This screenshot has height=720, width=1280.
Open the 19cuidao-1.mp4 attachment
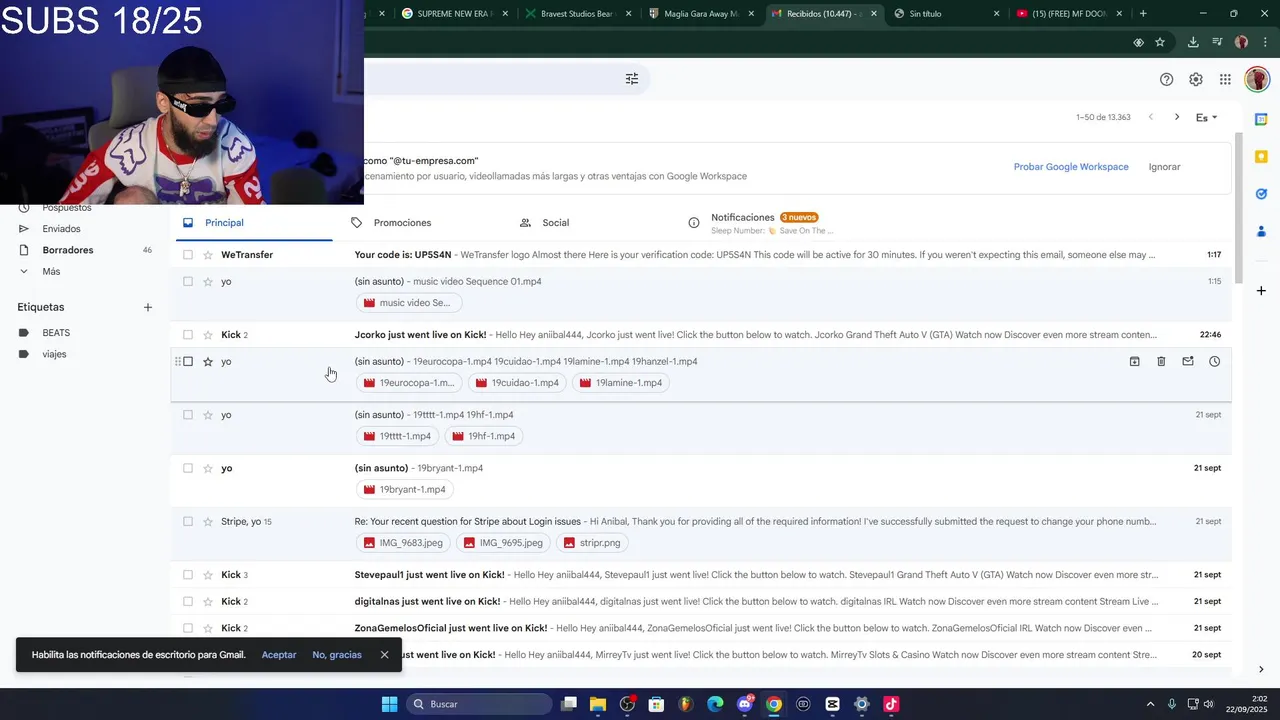517,383
